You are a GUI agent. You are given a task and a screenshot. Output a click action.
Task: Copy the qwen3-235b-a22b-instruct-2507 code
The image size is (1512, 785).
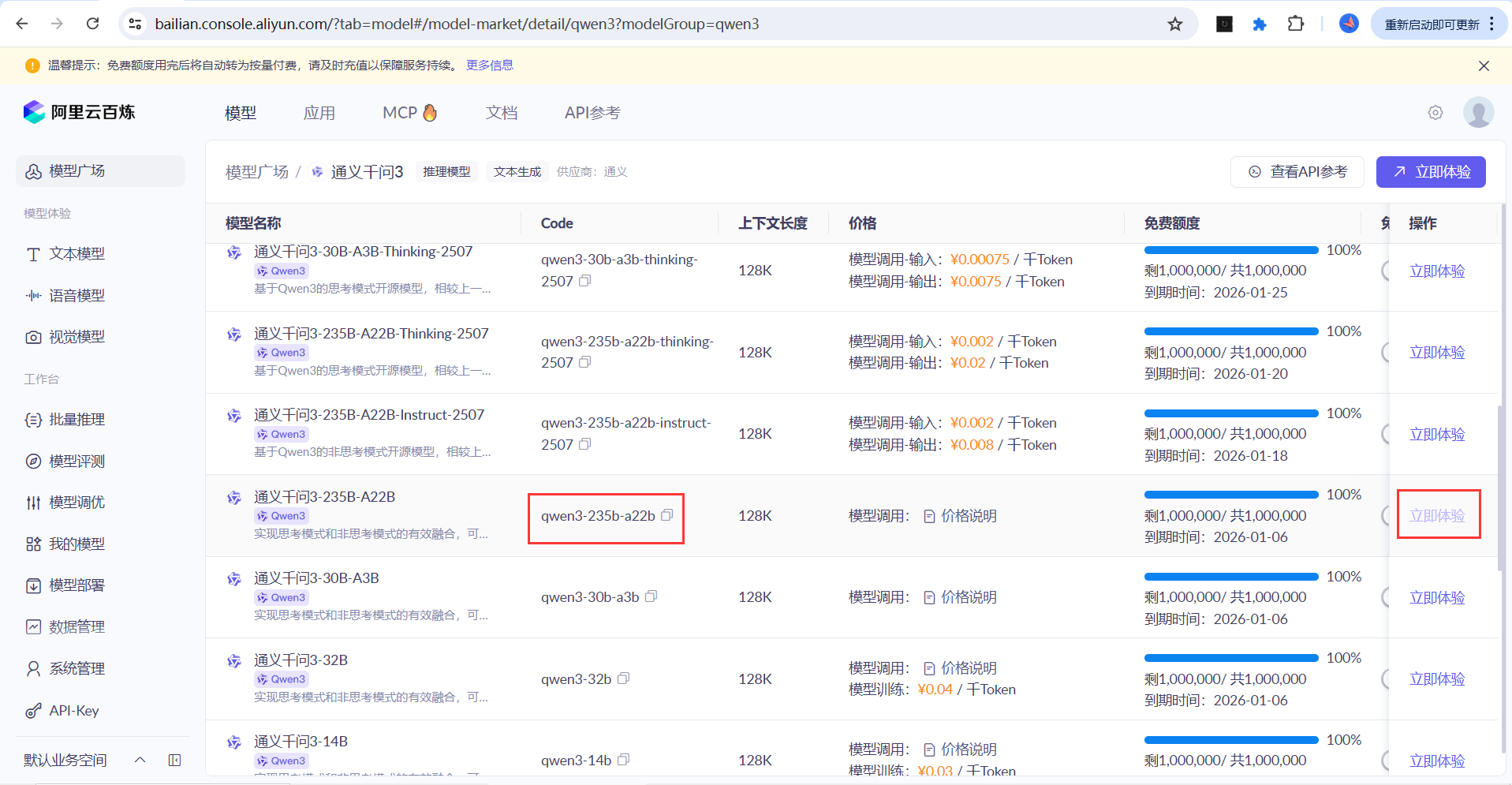[584, 444]
